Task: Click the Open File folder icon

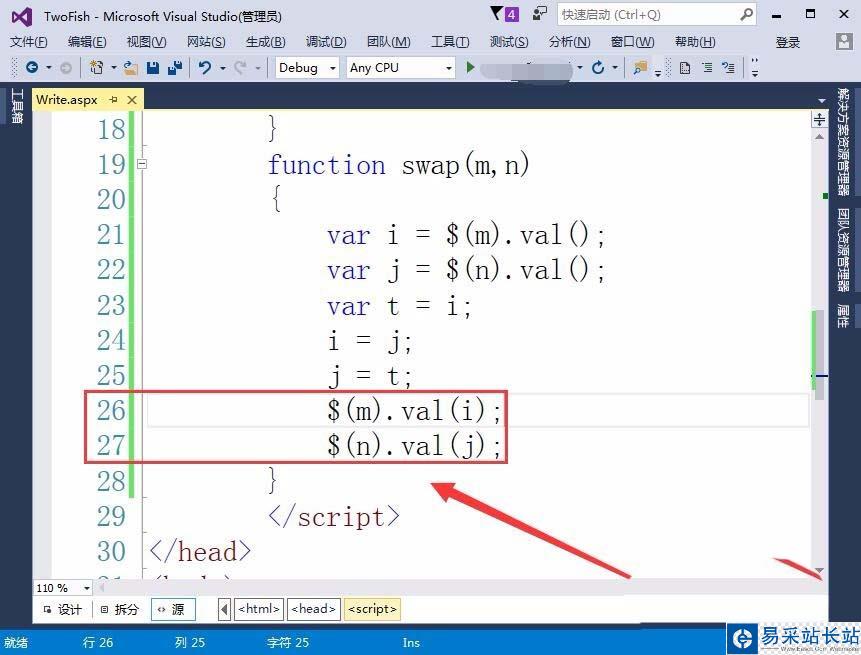Action: 130,68
